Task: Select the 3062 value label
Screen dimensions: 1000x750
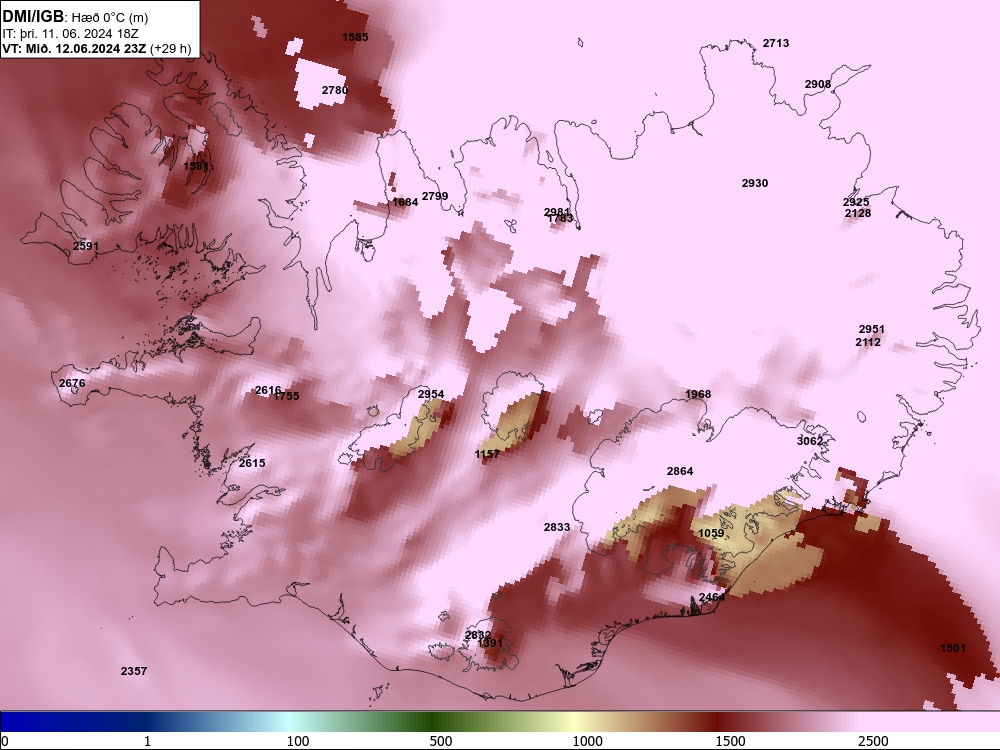Action: [810, 441]
